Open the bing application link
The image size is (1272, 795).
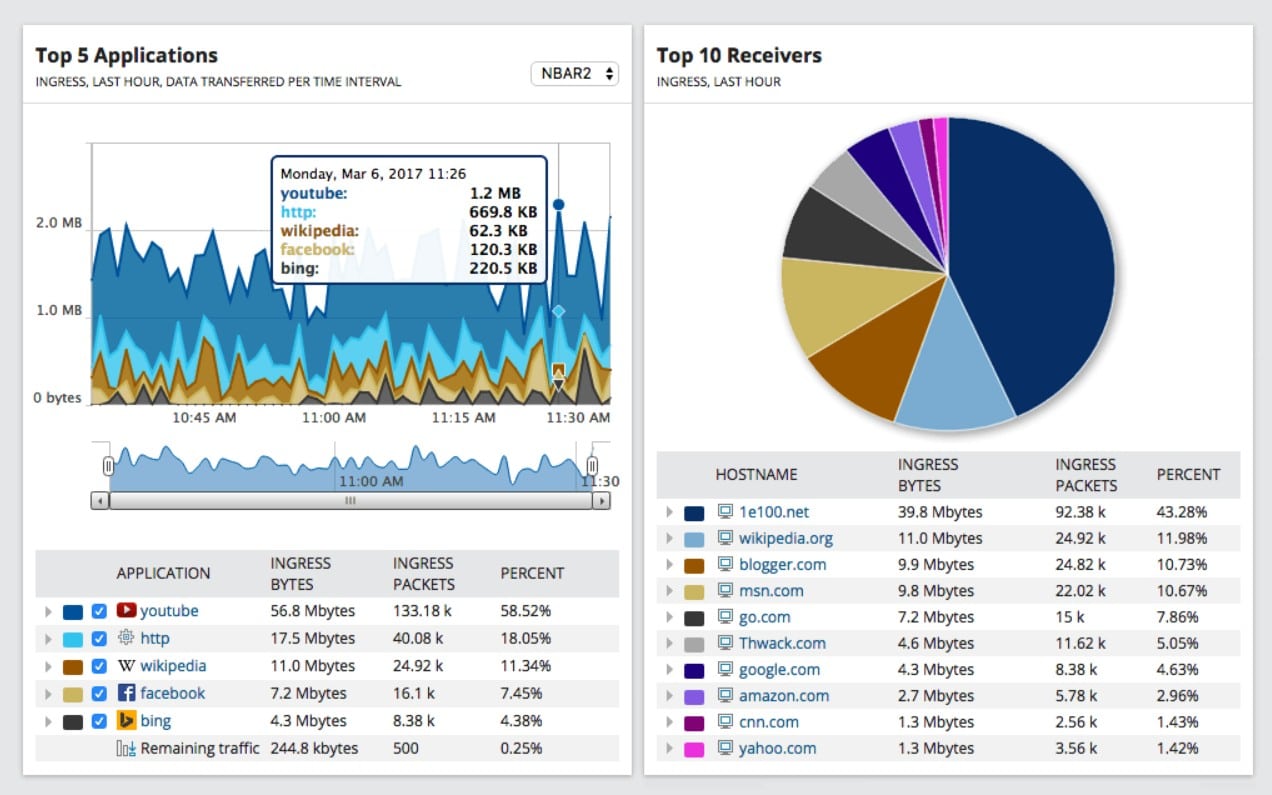(x=155, y=720)
